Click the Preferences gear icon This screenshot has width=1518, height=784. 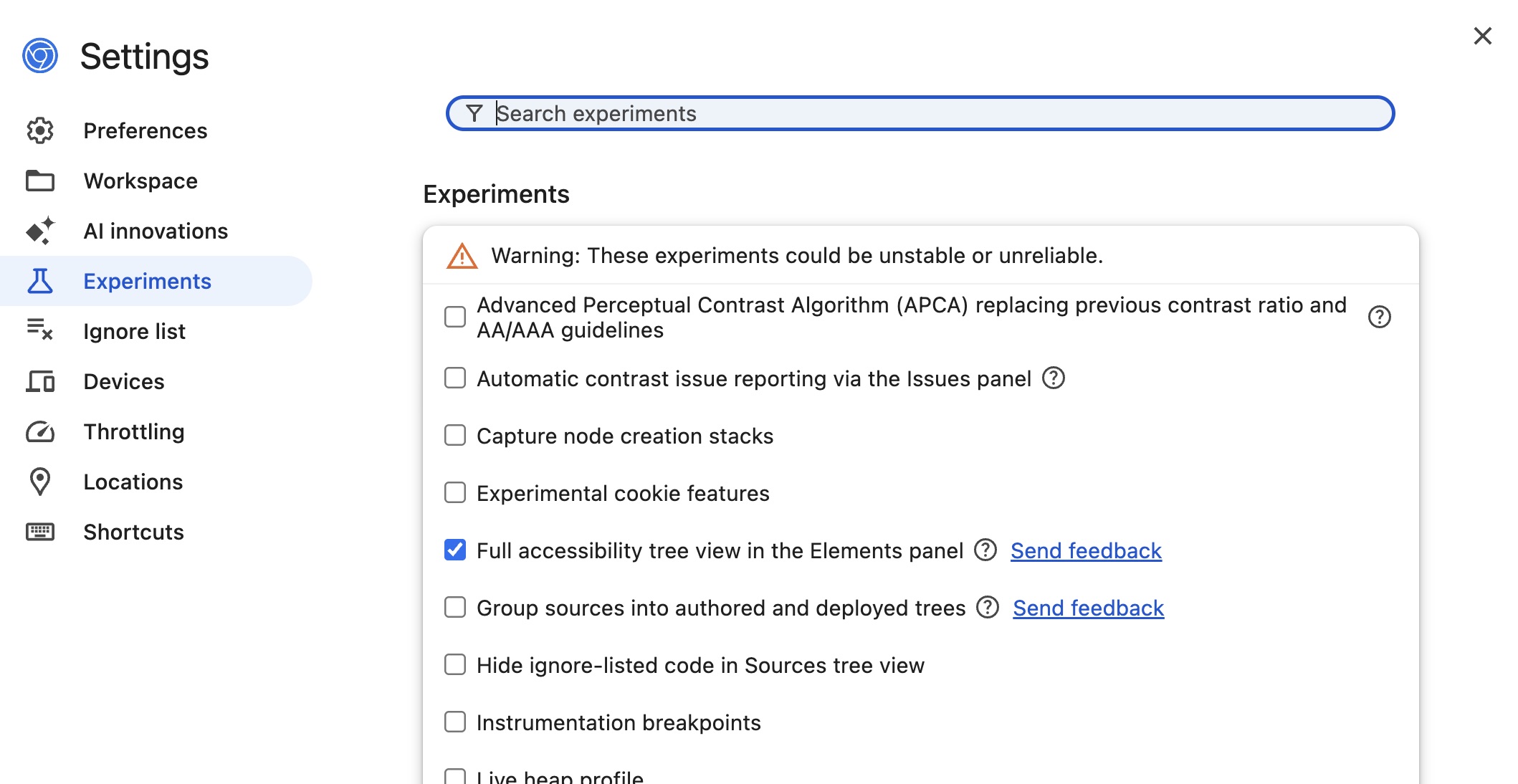pyautogui.click(x=41, y=130)
